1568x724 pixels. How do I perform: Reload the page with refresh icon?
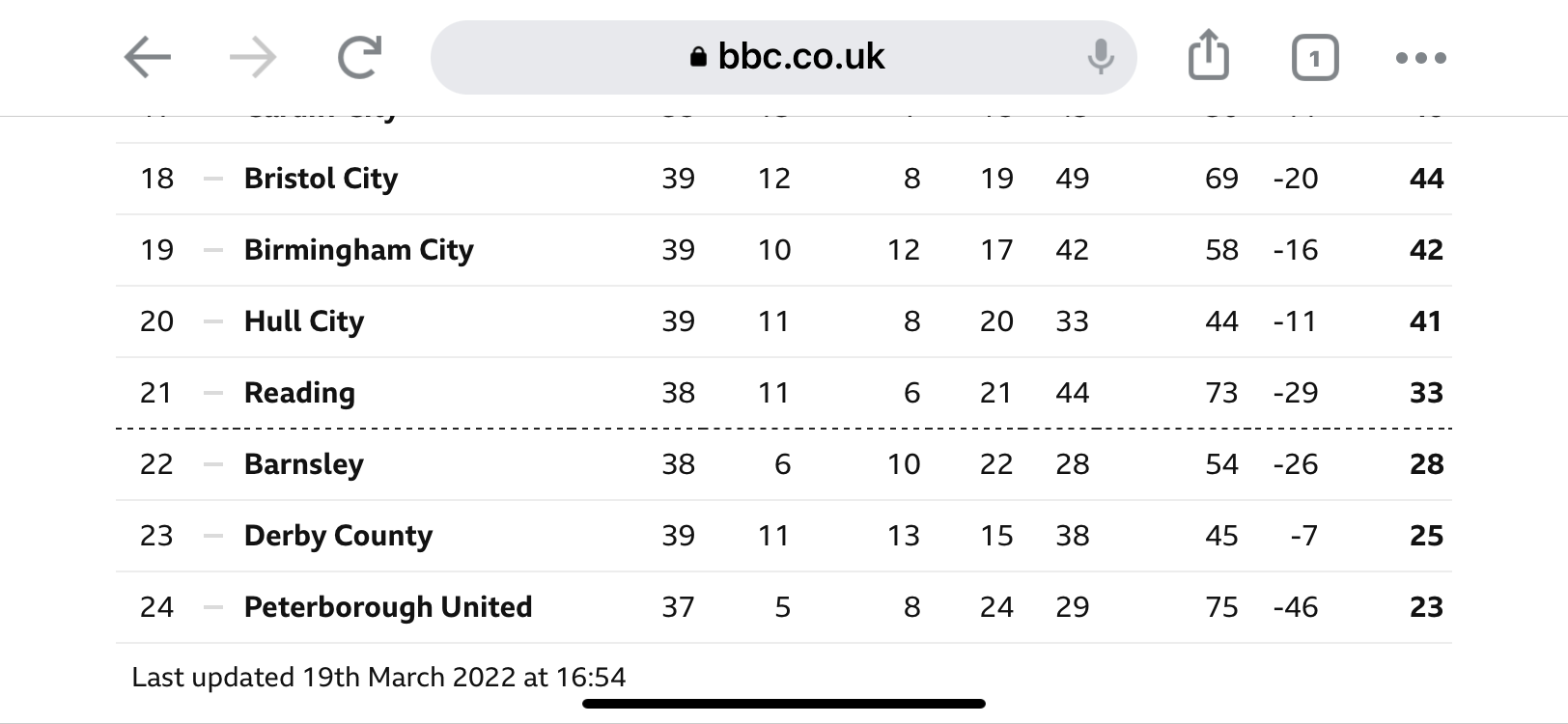point(360,57)
